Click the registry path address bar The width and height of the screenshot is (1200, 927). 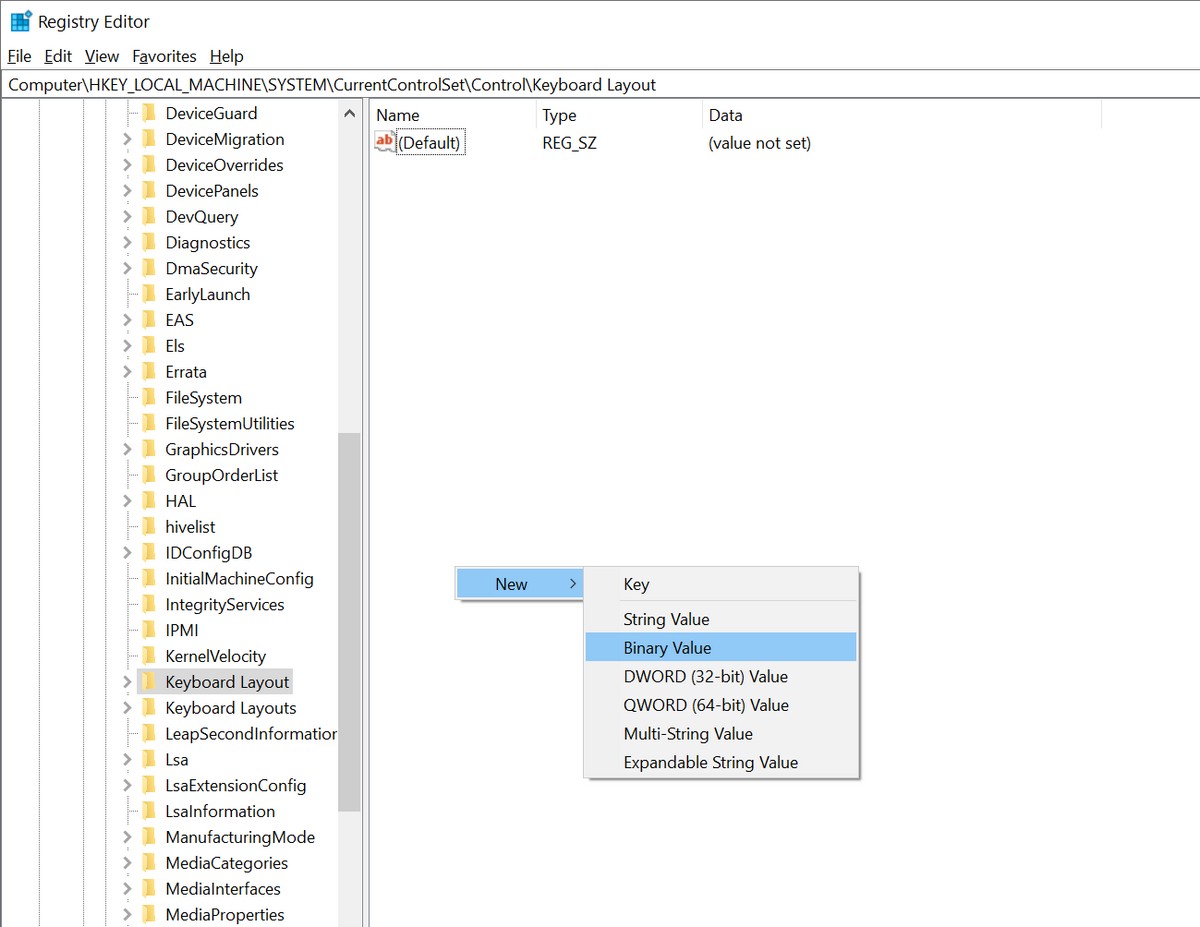pyautogui.click(x=600, y=85)
